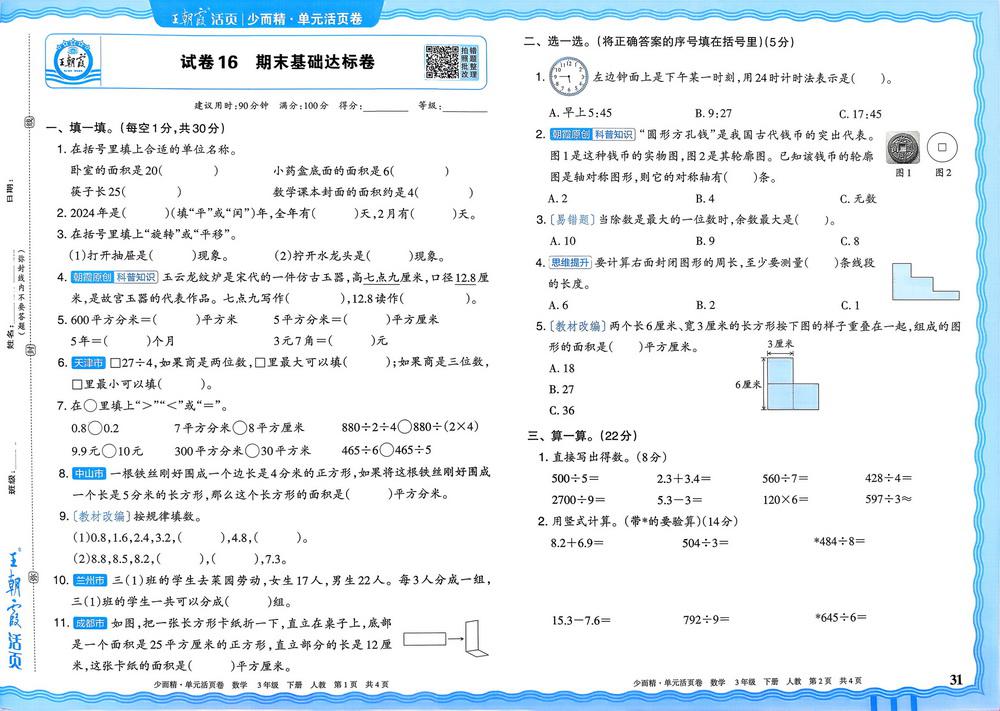
Task: Click the clock face in question 1
Action: (569, 77)
